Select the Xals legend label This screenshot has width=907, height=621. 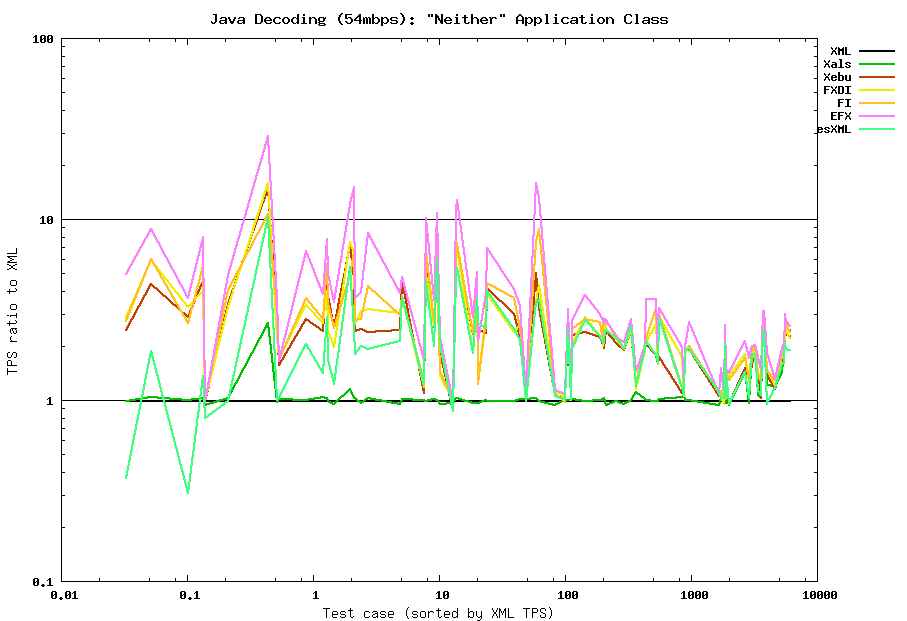837,64
